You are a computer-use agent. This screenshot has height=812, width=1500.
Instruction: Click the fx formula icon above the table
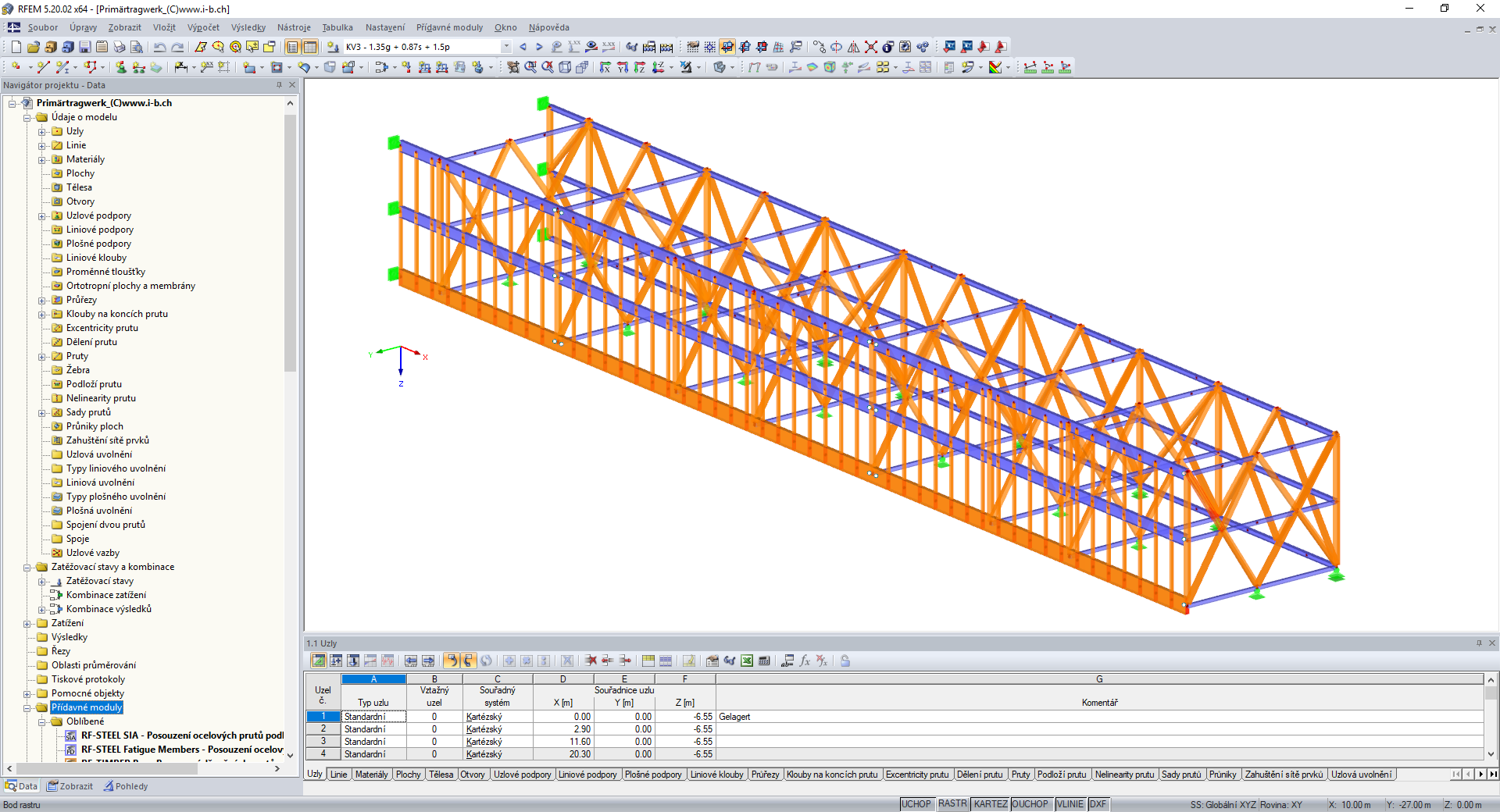click(805, 661)
